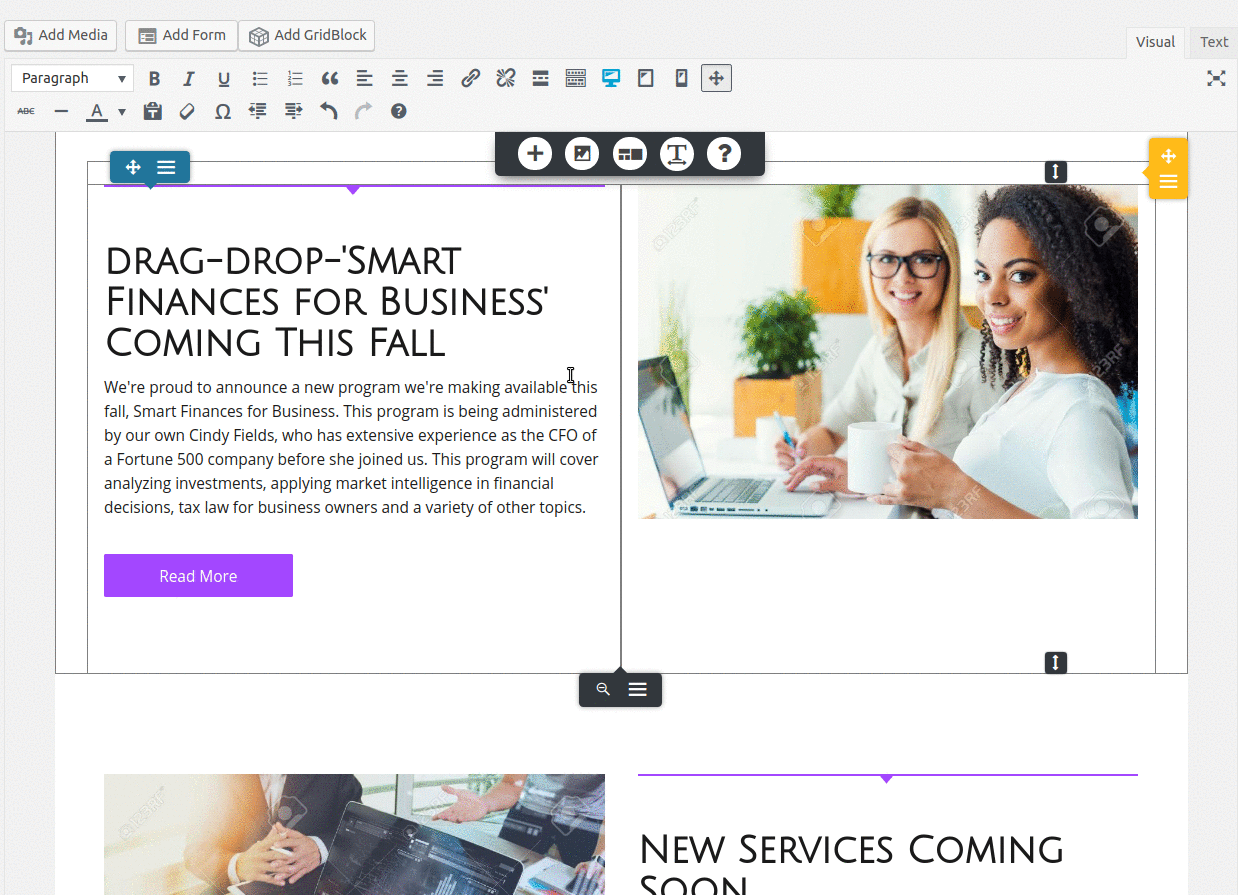Open the Paragraph format dropdown
1238x895 pixels.
pyautogui.click(x=72, y=78)
